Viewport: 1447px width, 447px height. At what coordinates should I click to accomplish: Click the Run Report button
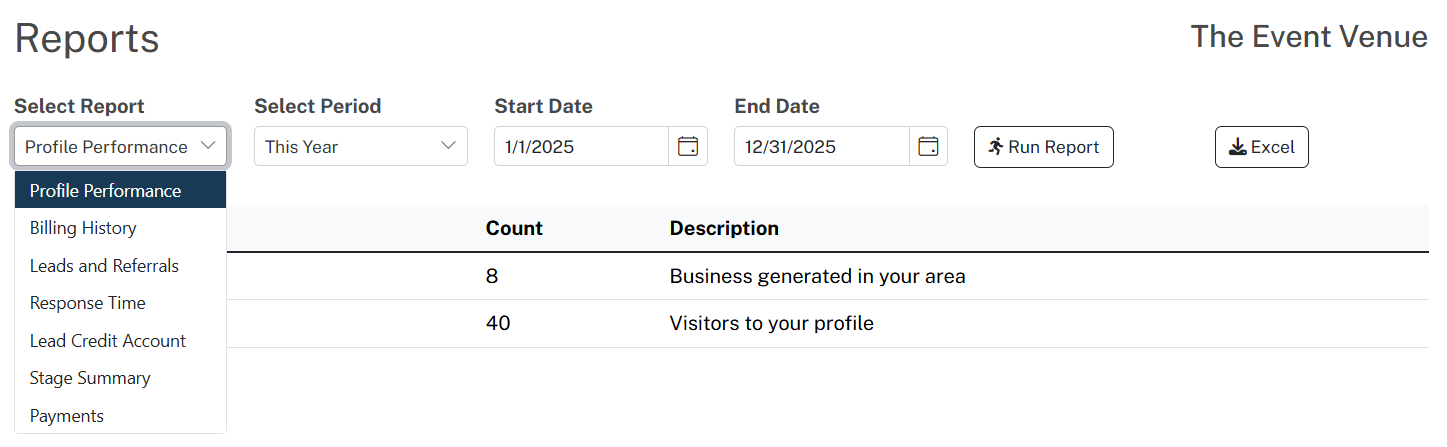(x=1044, y=147)
